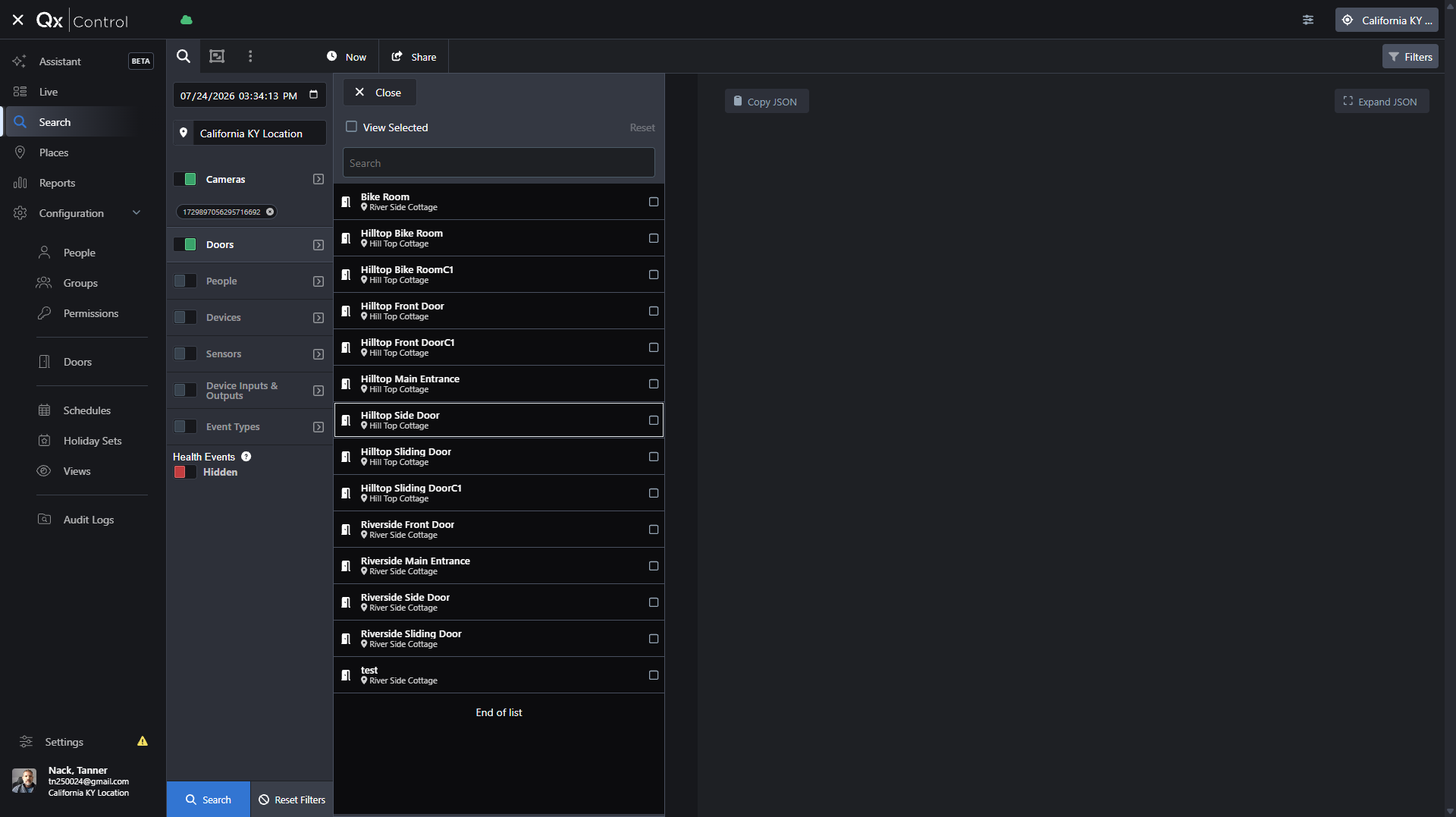Click the door list Search input field
Screen dimensions: 1456x817
pos(499,163)
